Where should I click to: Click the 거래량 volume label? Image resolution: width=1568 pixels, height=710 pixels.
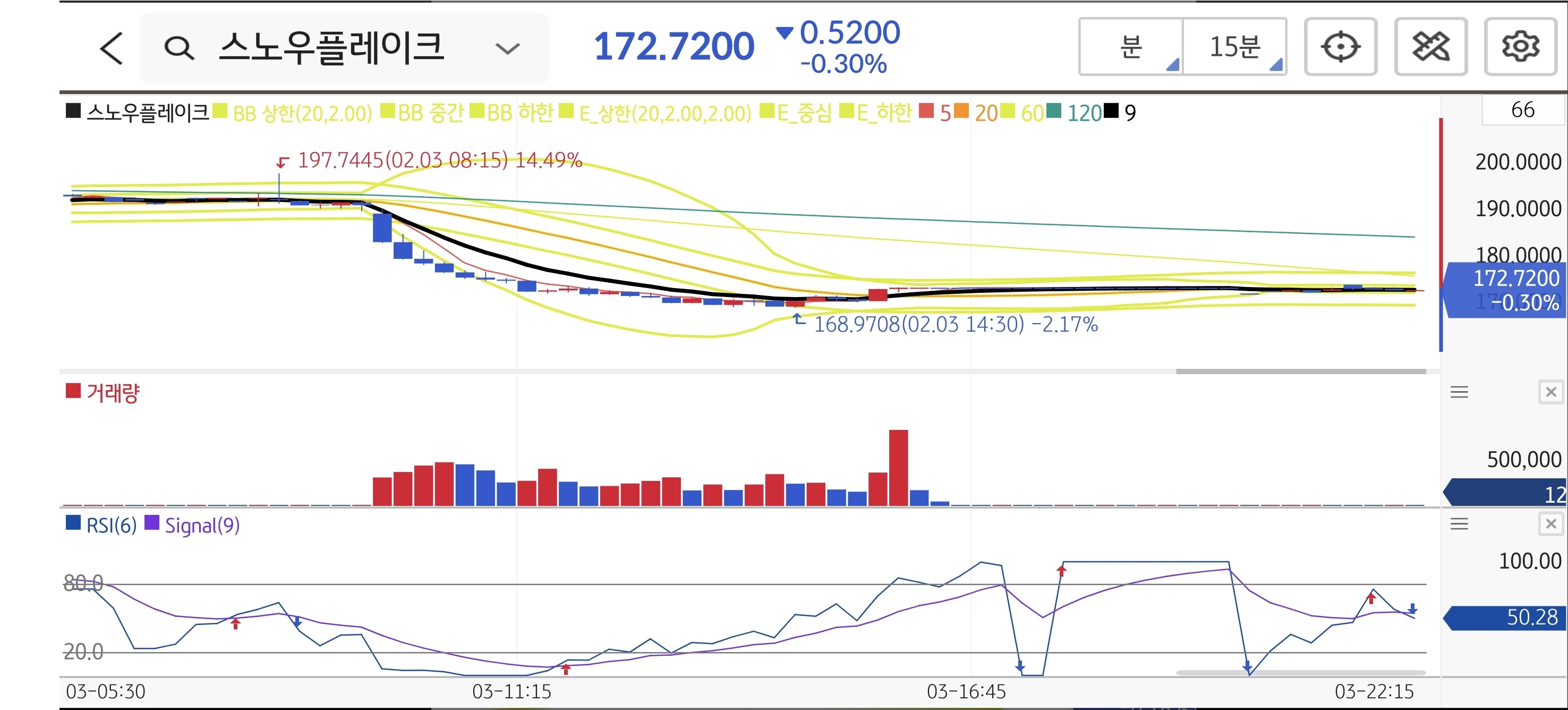(x=113, y=393)
